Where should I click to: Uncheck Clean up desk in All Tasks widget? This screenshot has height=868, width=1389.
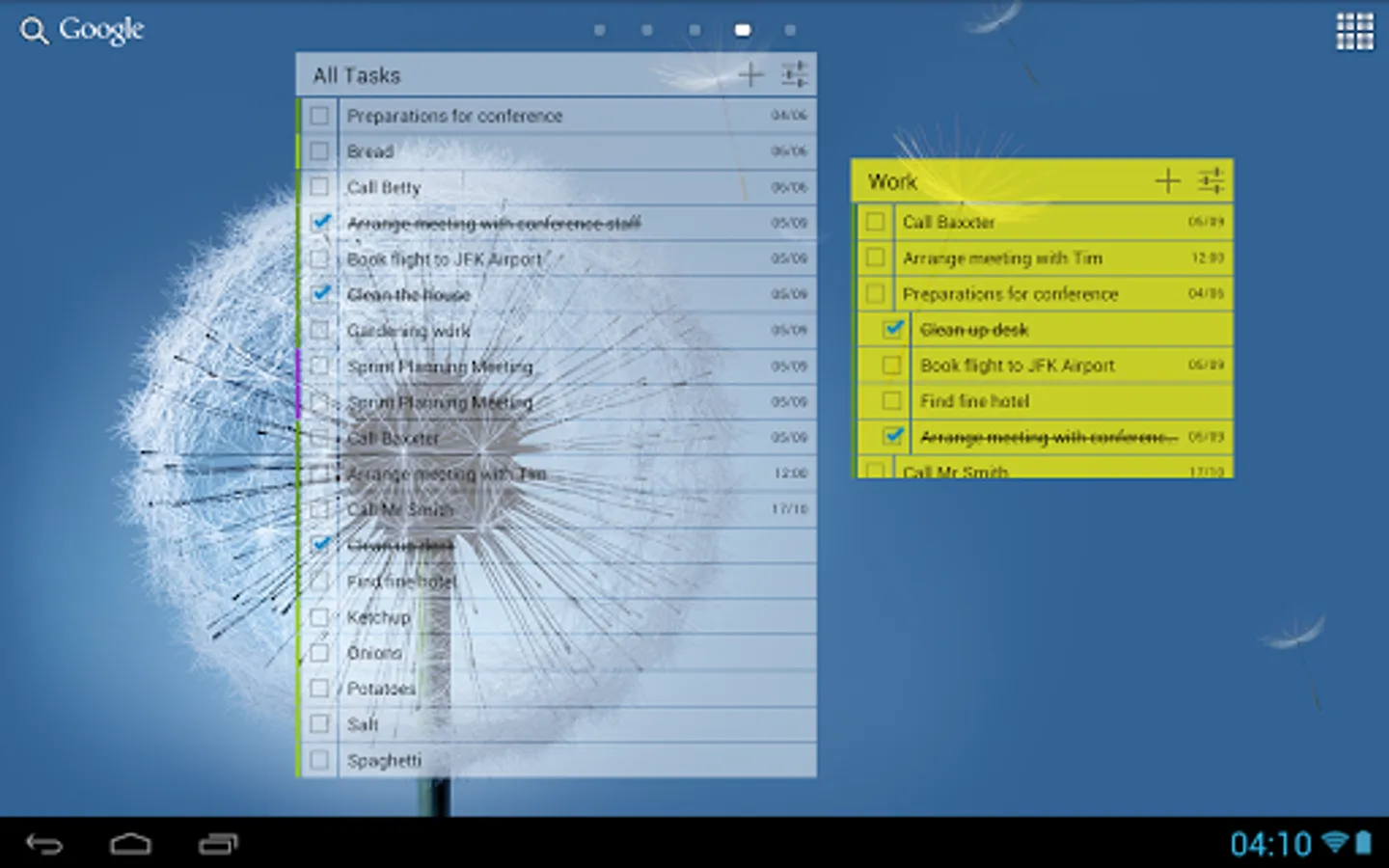click(x=321, y=544)
